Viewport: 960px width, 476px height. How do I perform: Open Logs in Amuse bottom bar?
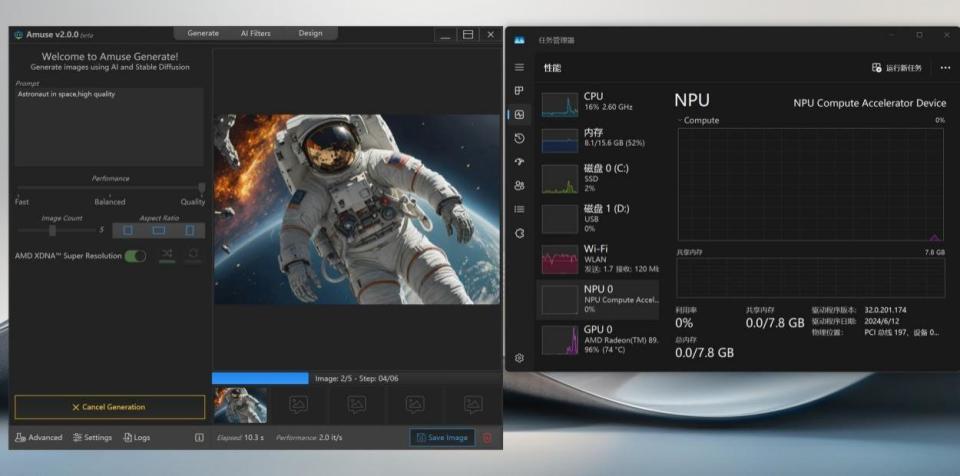[x=137, y=437]
